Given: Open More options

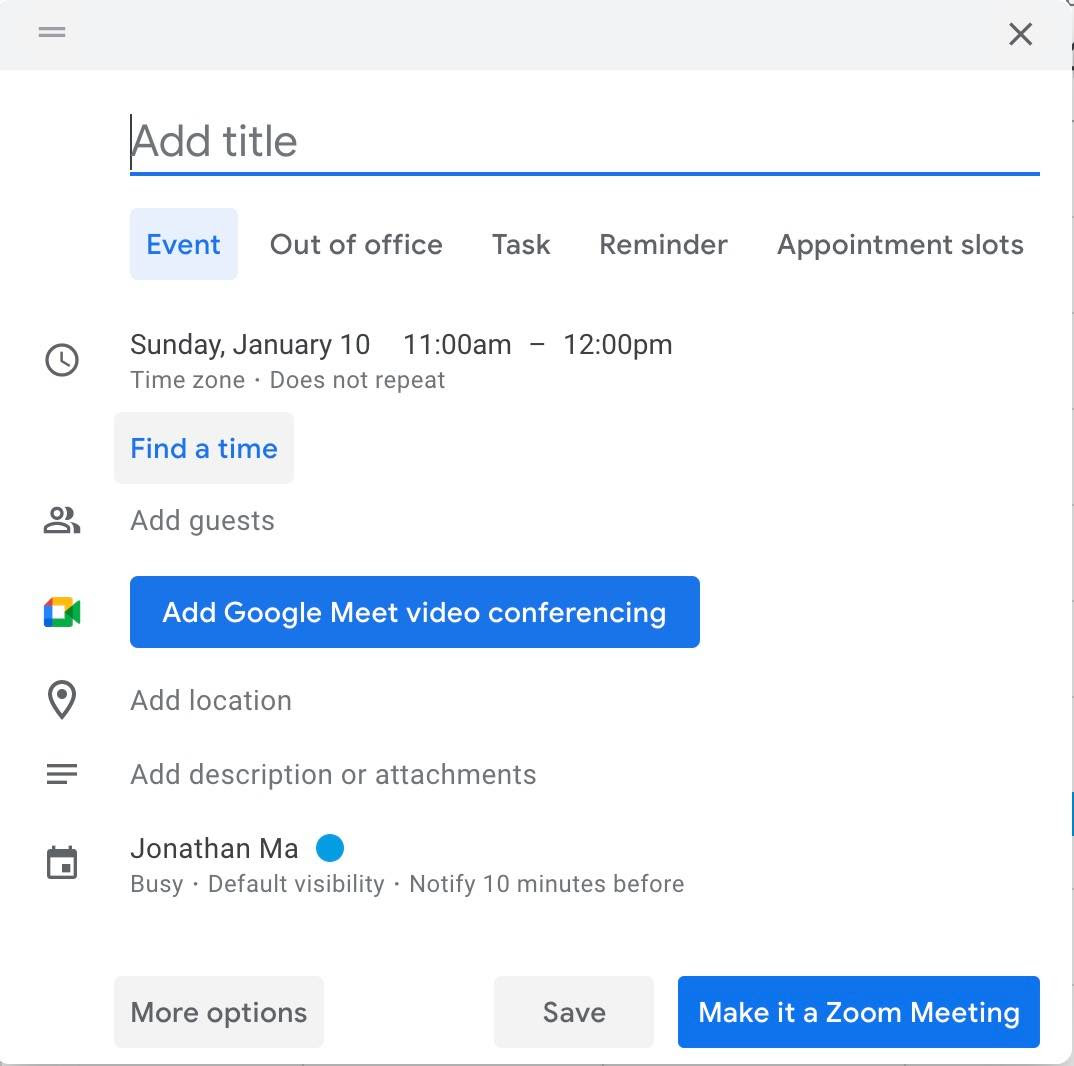Looking at the screenshot, I should tap(218, 1012).
